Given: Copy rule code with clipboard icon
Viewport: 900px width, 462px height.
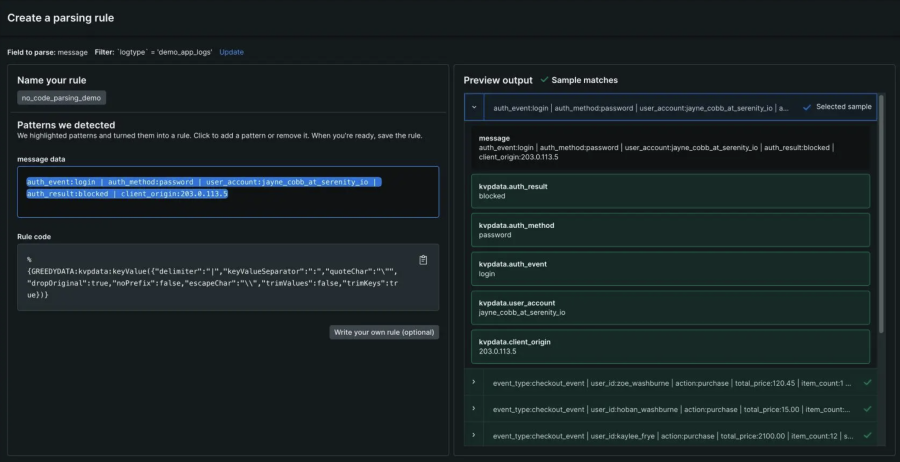Looking at the screenshot, I should coord(423,260).
